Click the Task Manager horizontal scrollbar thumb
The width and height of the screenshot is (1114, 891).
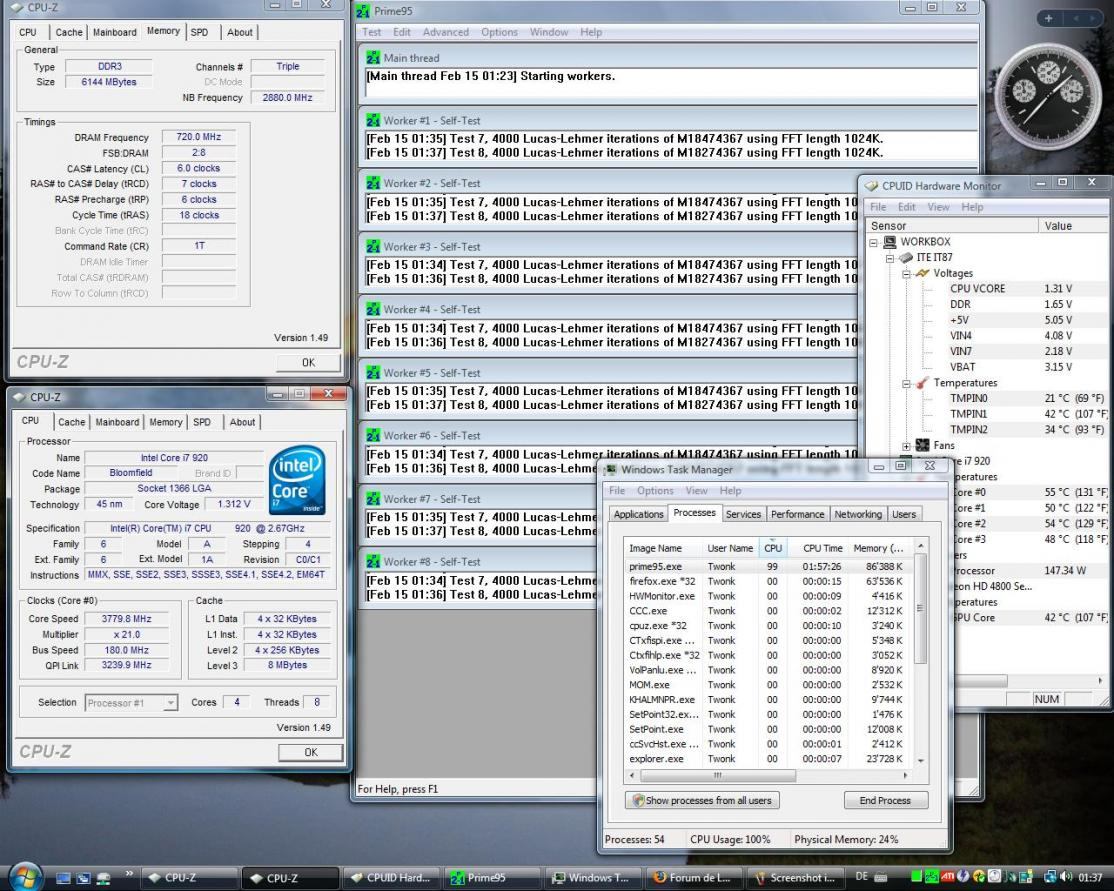click(x=718, y=775)
